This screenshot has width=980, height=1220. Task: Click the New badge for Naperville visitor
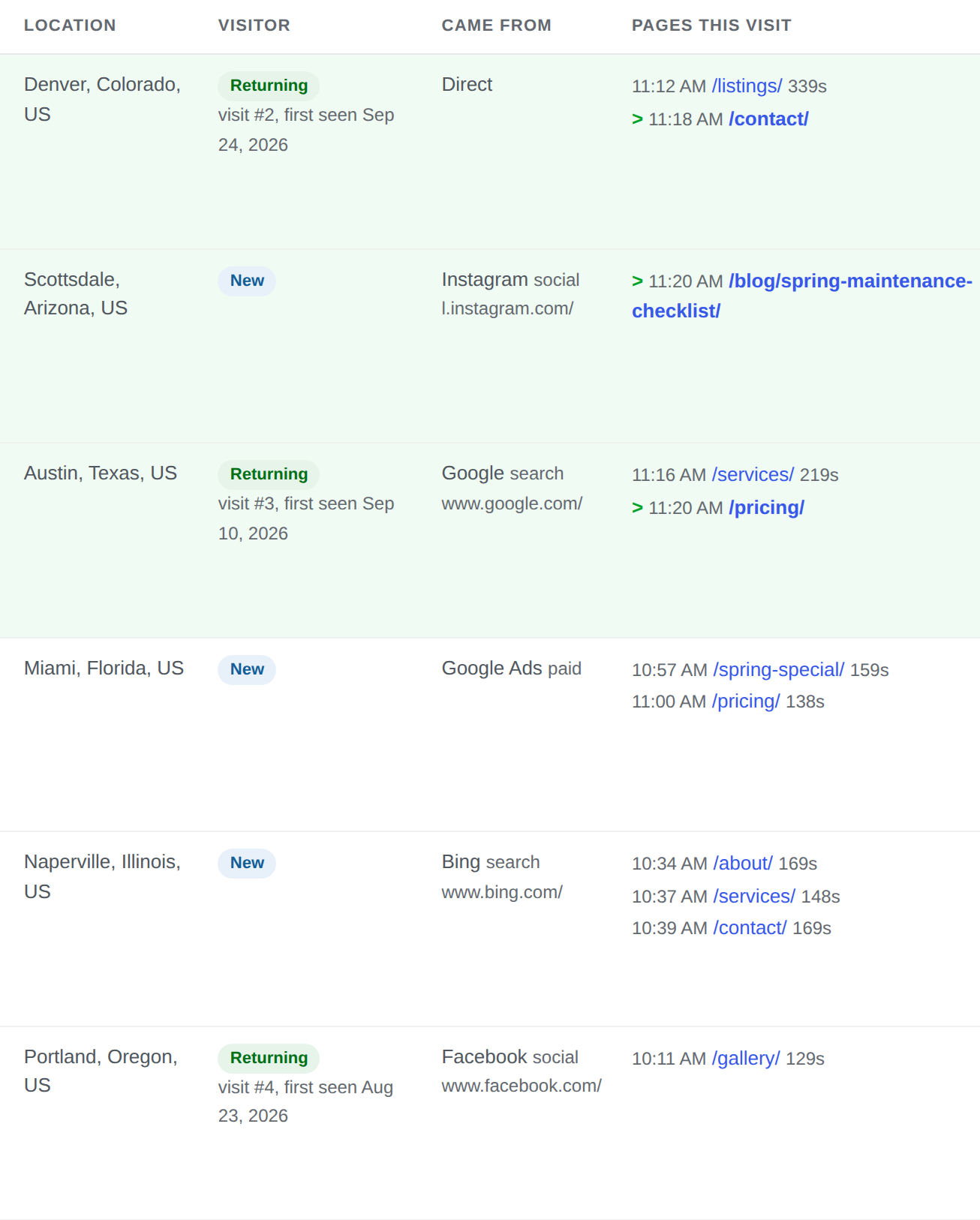pyautogui.click(x=247, y=863)
